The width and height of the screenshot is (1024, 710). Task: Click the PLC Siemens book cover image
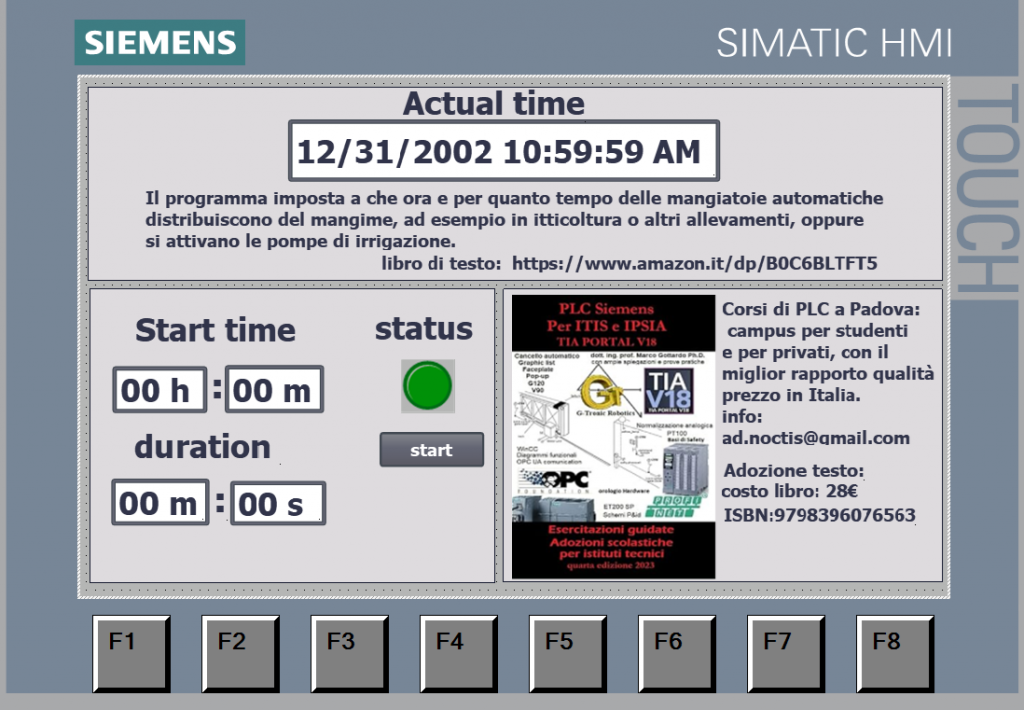(x=613, y=436)
